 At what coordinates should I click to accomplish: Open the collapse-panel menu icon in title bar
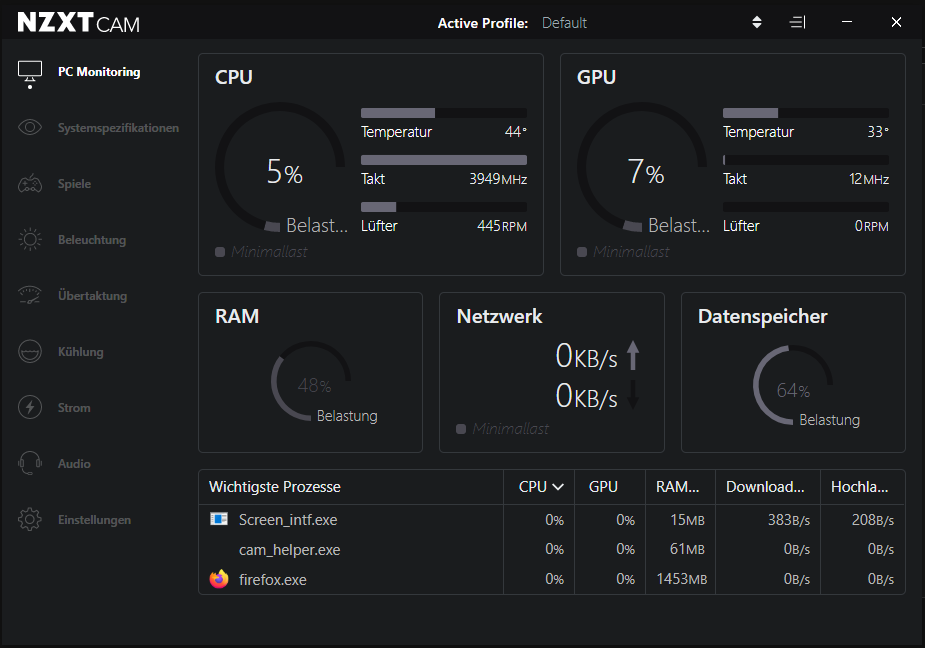click(x=797, y=22)
